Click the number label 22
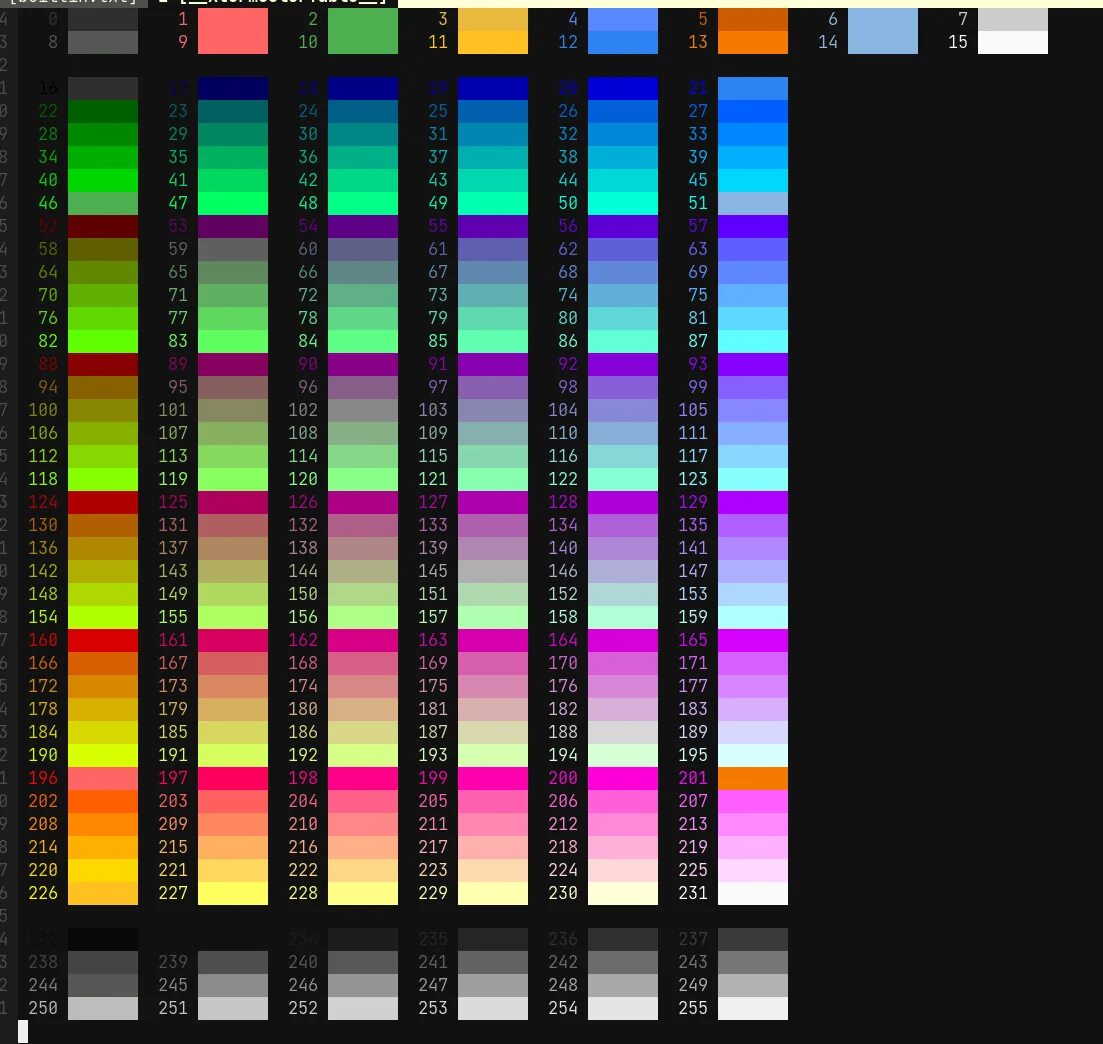Viewport: 1103px width, 1044px height. point(48,111)
